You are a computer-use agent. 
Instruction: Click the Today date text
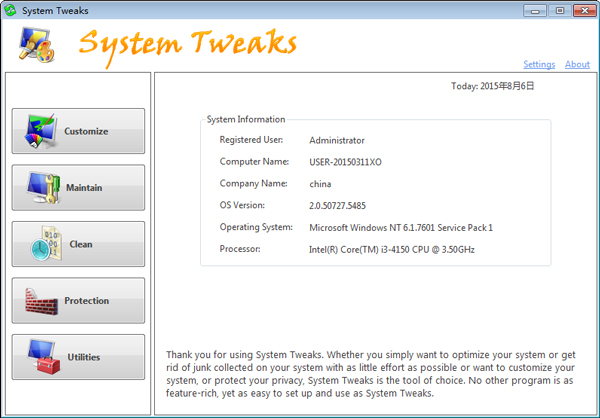pos(492,86)
